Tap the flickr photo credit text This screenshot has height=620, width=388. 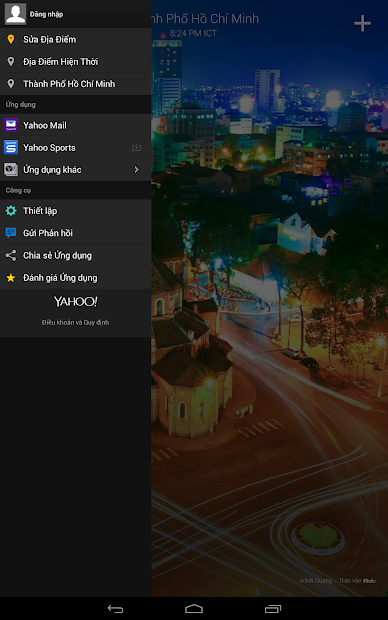338,580
